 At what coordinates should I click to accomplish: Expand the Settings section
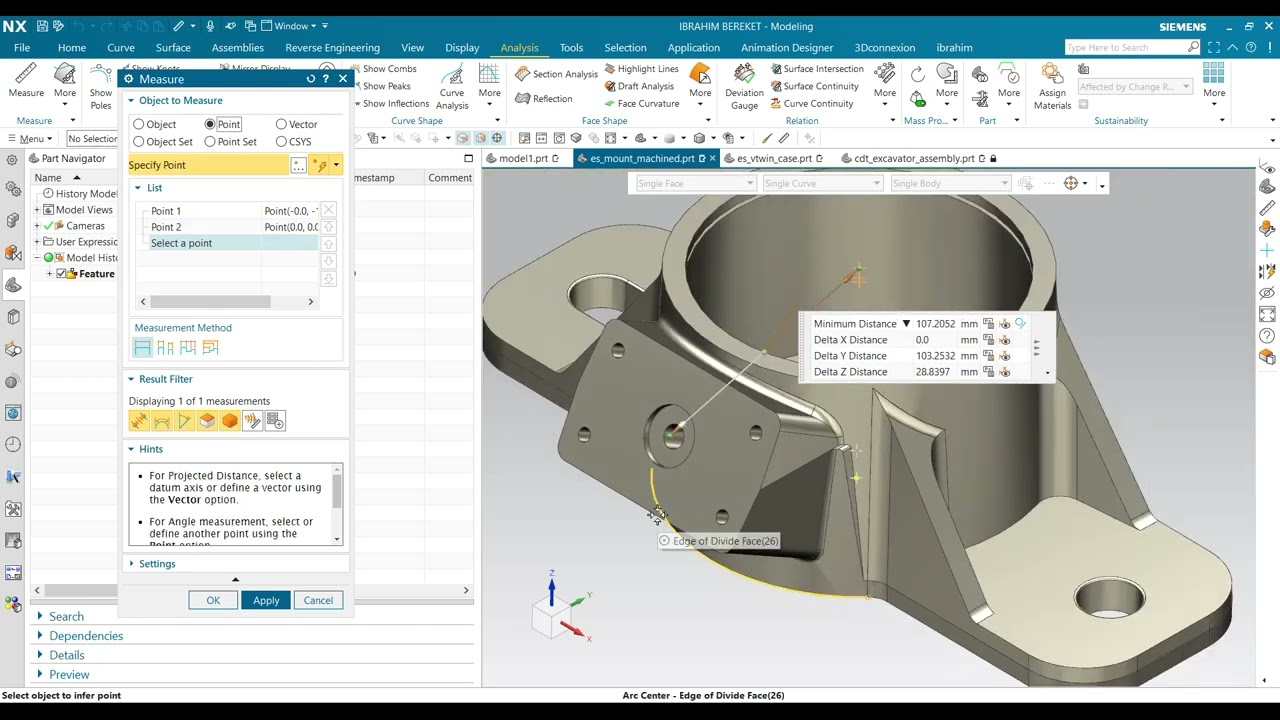pos(131,564)
